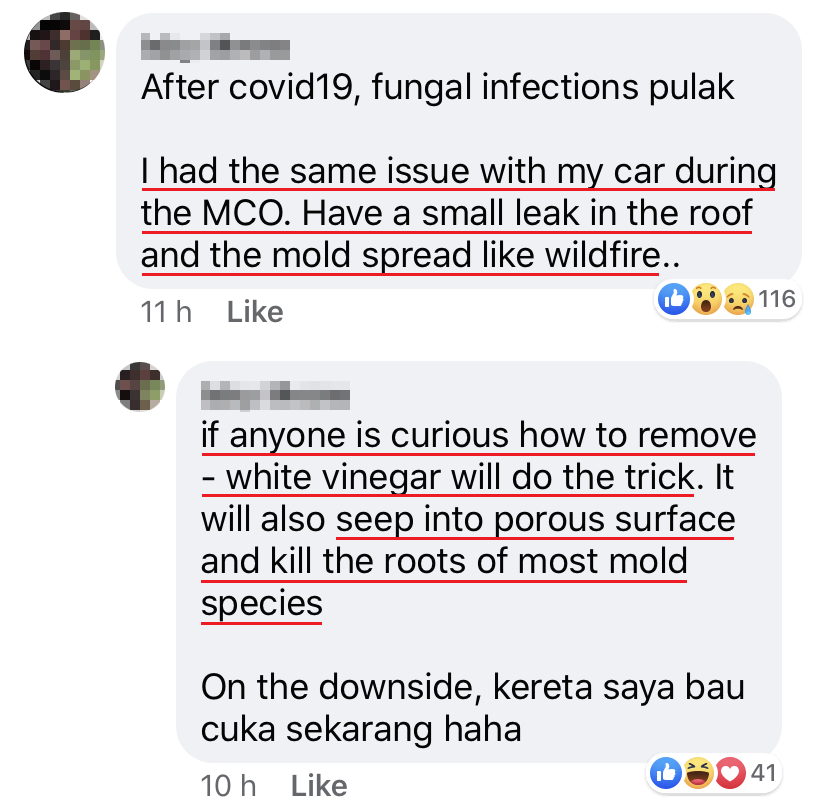View the 116 reactions count
828x810 pixels.
pos(777,299)
